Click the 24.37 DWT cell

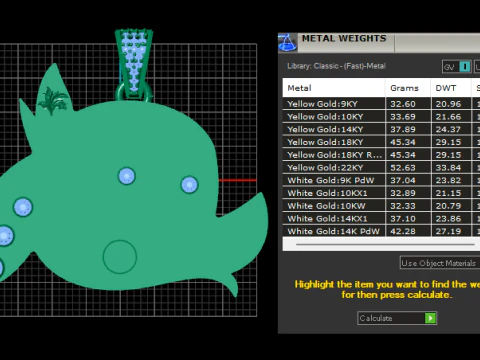(x=451, y=129)
